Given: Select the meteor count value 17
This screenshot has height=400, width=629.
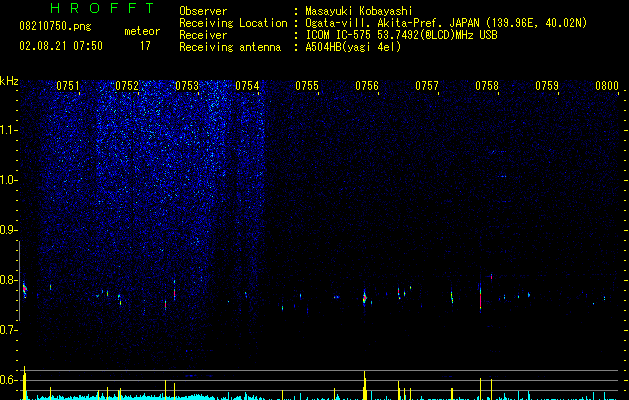Looking at the screenshot, I should point(145,46).
